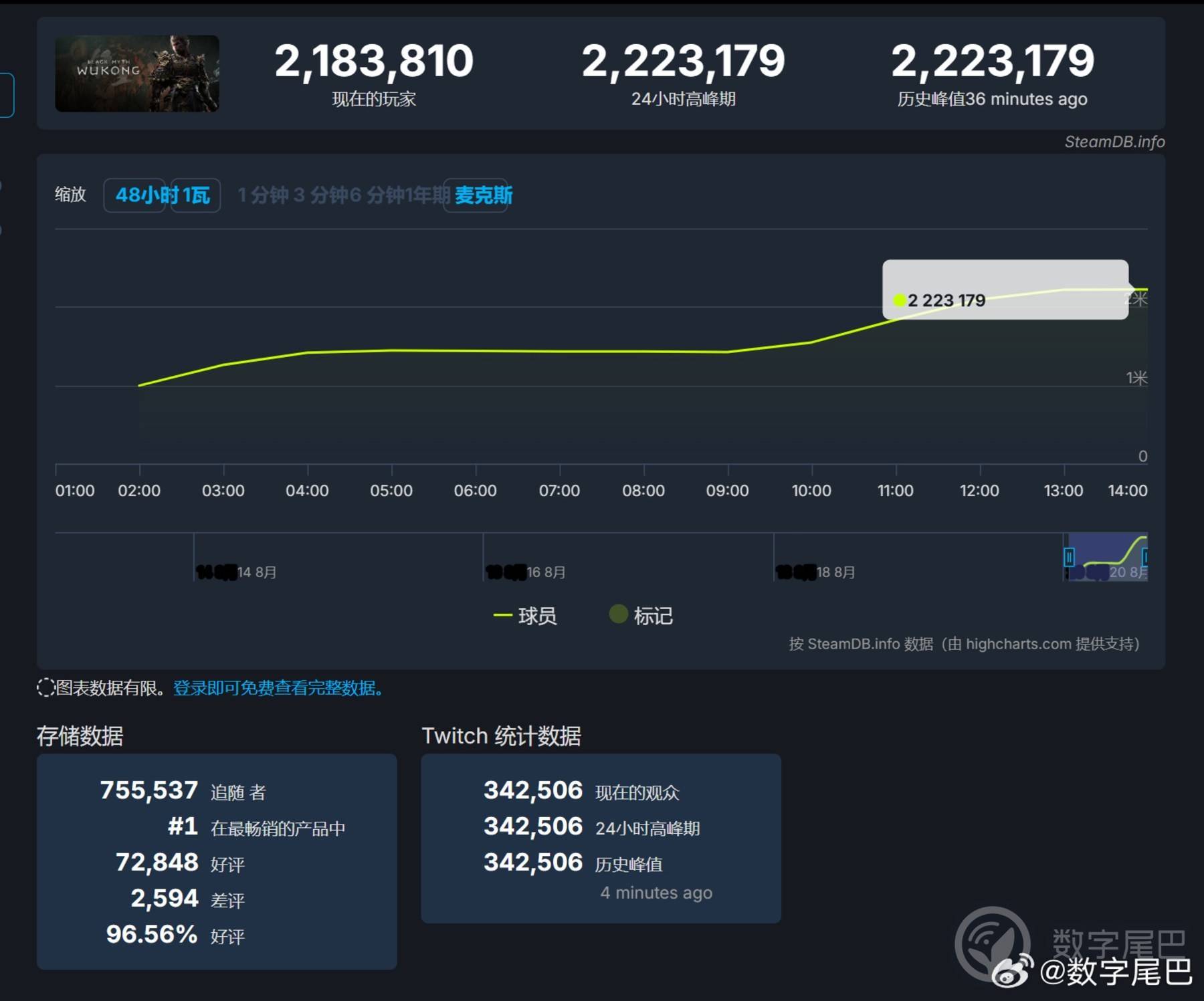Click the highlighted navigator selection window

coord(1107,557)
